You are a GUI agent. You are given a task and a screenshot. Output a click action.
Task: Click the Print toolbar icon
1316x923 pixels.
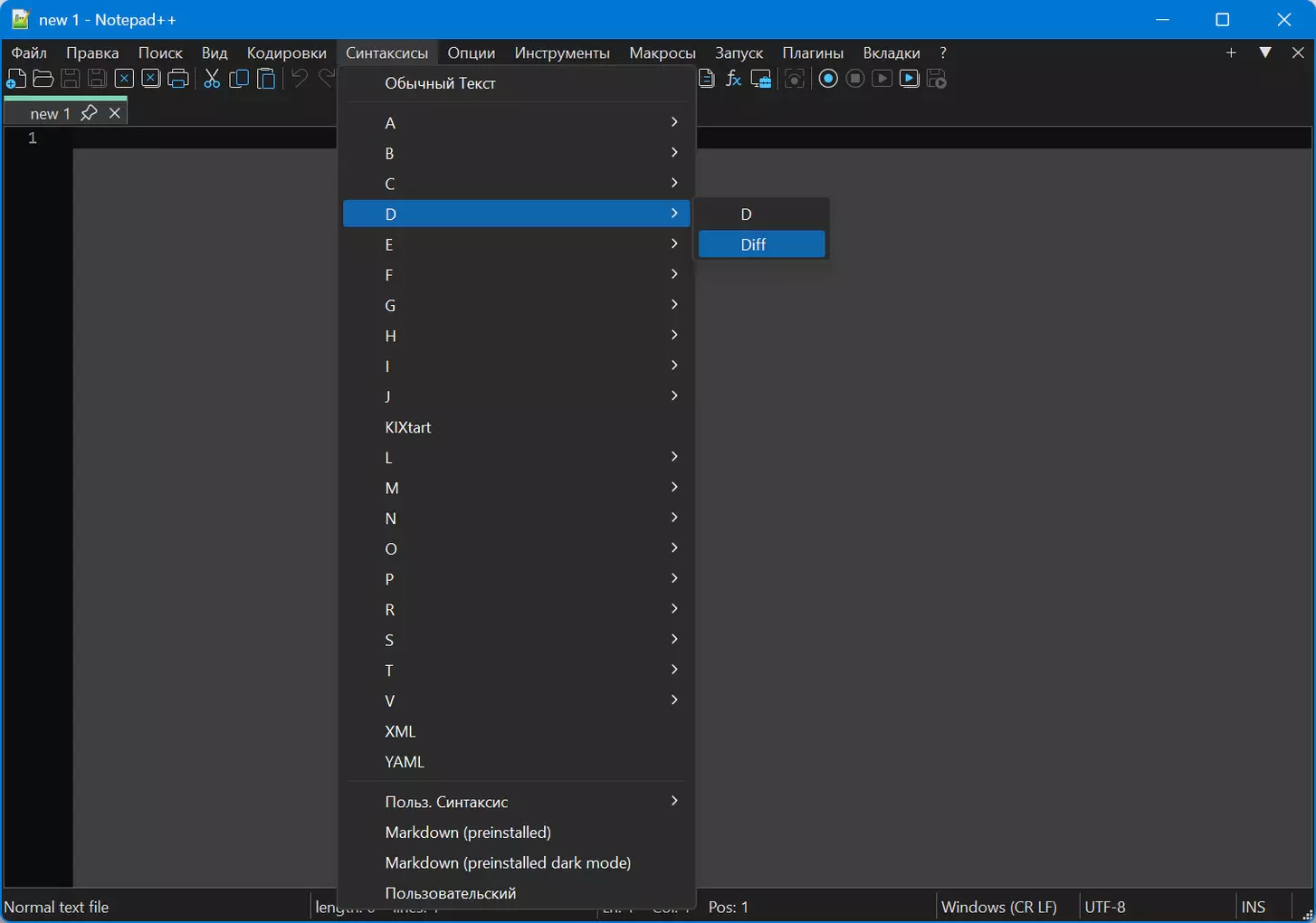coord(178,79)
